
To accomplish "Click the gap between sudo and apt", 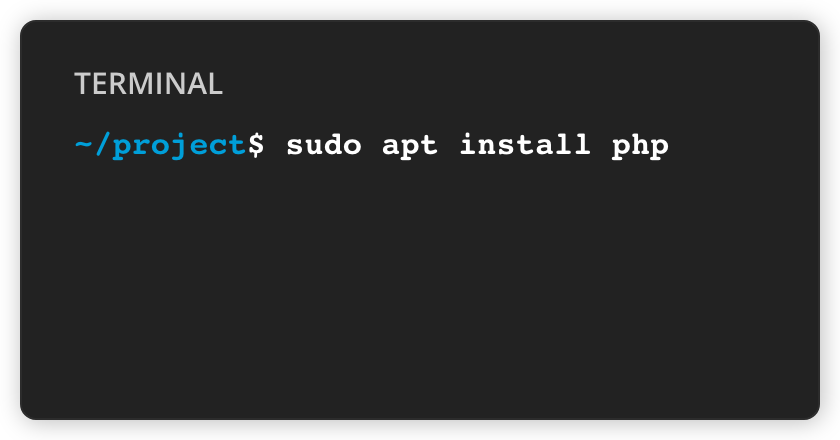I will point(372,145).
